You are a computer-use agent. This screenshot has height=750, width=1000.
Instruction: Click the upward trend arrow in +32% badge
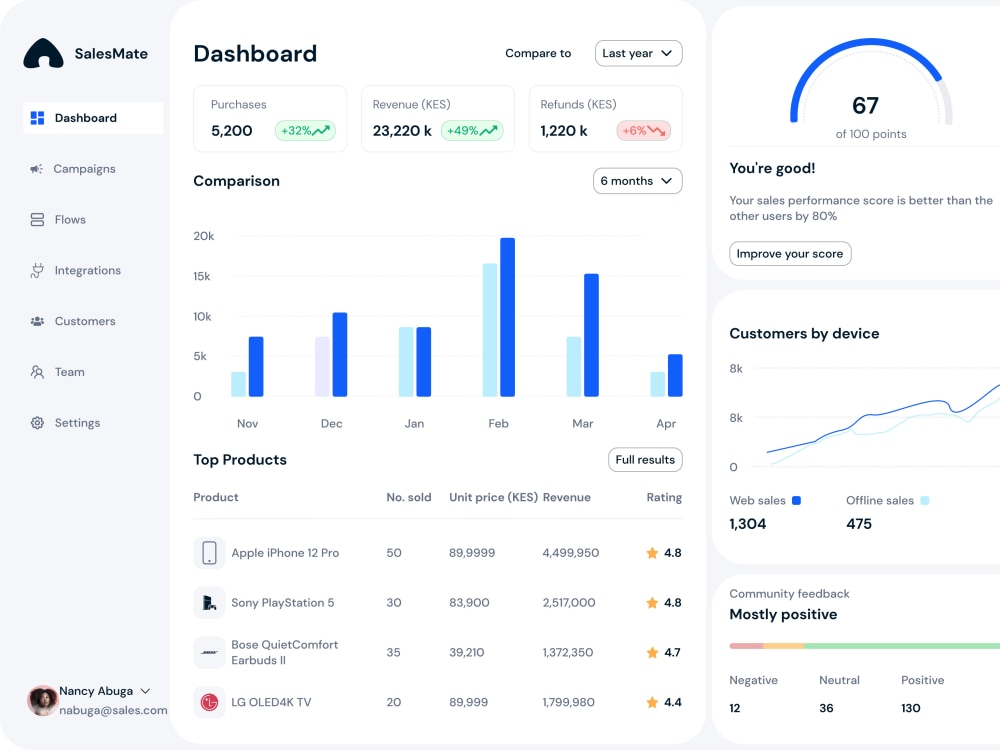[321, 131]
